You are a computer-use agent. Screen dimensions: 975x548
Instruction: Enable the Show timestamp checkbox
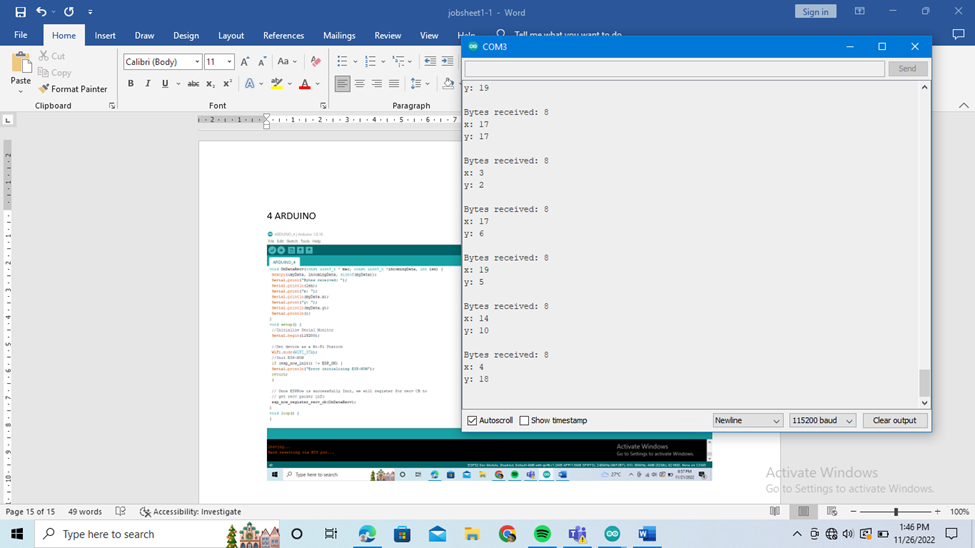pyautogui.click(x=524, y=420)
